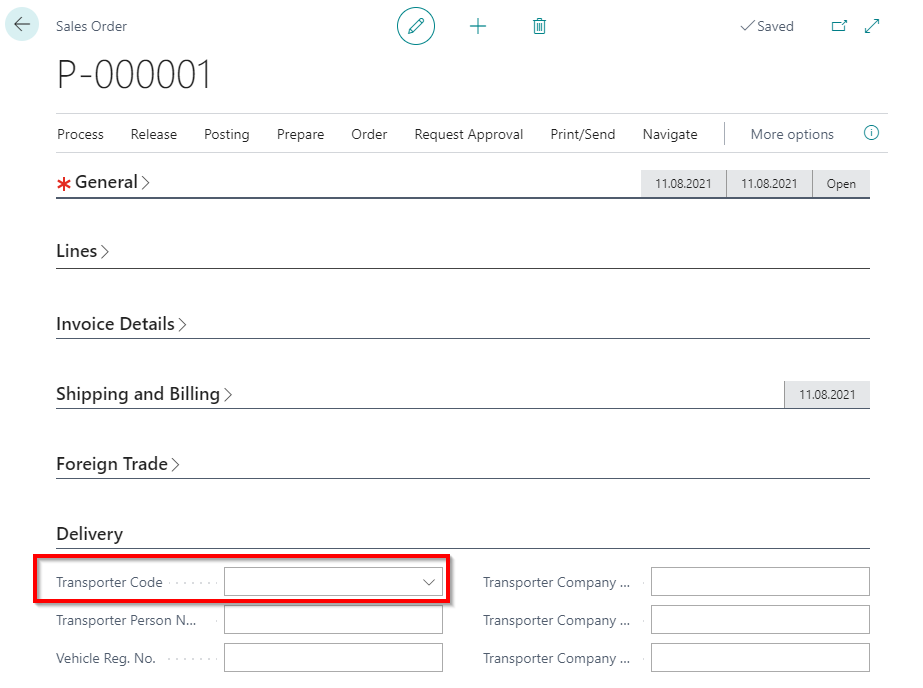Screen dimensions: 923x688
Task: Open the Prepare menu
Action: point(300,134)
